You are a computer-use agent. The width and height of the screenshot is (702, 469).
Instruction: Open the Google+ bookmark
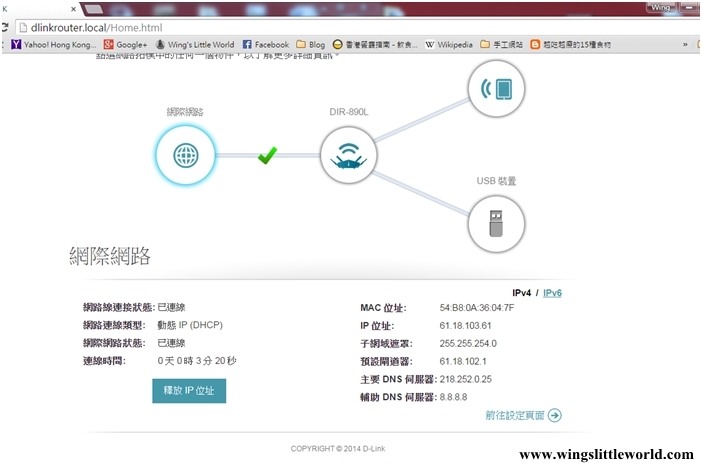[x=125, y=45]
